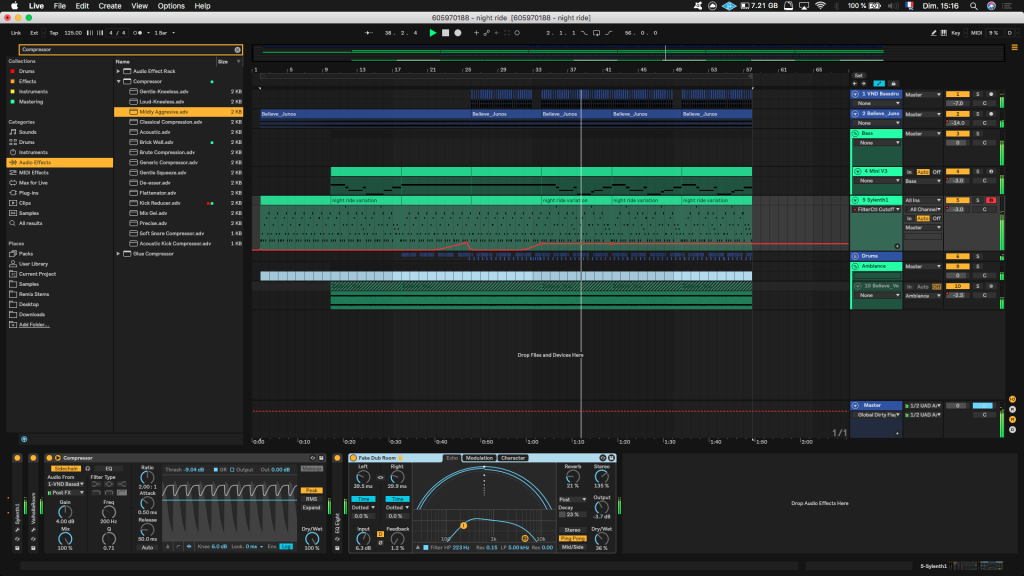Click the Key map button

click(955, 33)
